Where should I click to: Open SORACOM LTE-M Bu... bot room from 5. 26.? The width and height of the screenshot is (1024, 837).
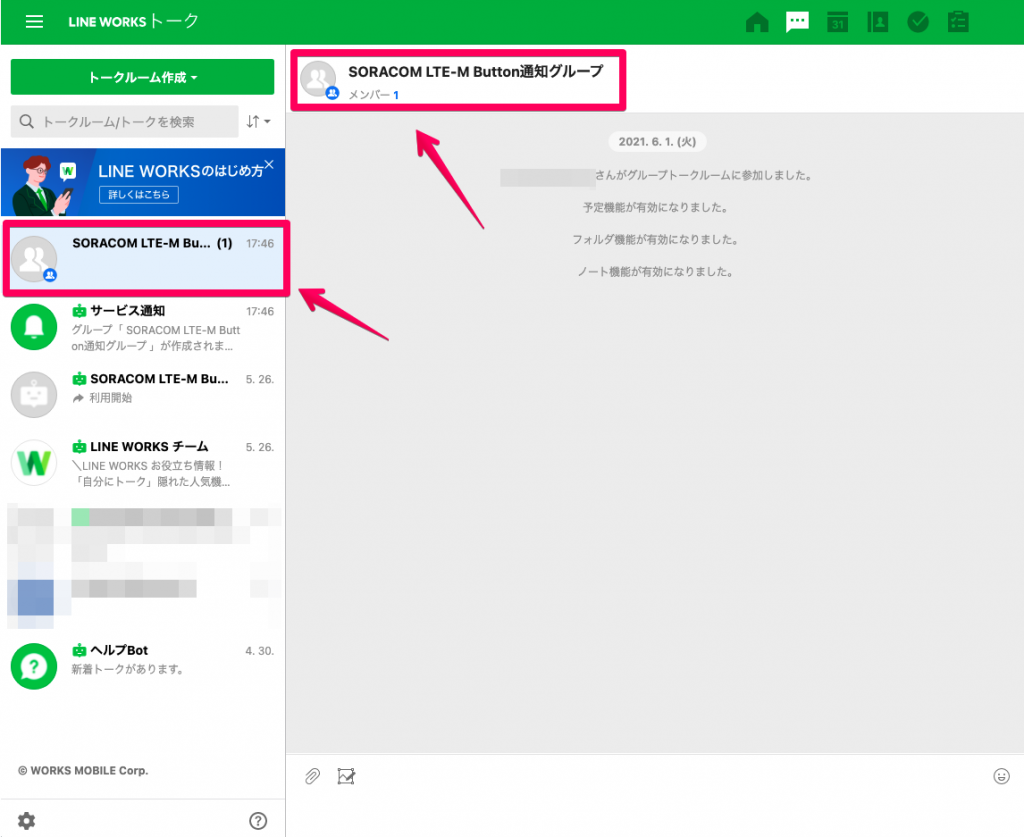[143, 395]
